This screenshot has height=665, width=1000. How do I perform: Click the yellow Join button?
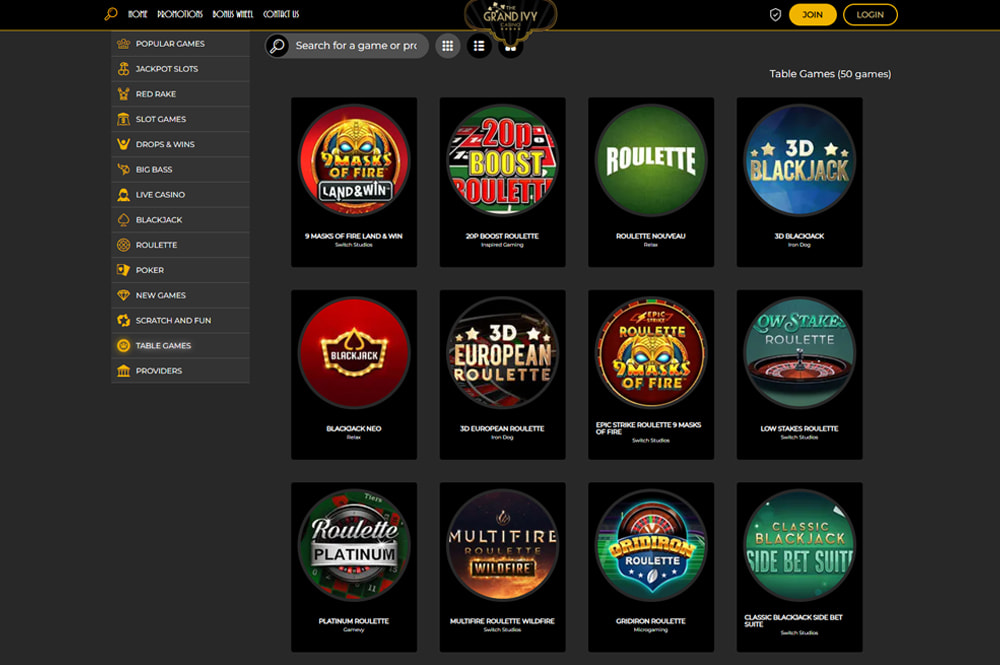(812, 15)
